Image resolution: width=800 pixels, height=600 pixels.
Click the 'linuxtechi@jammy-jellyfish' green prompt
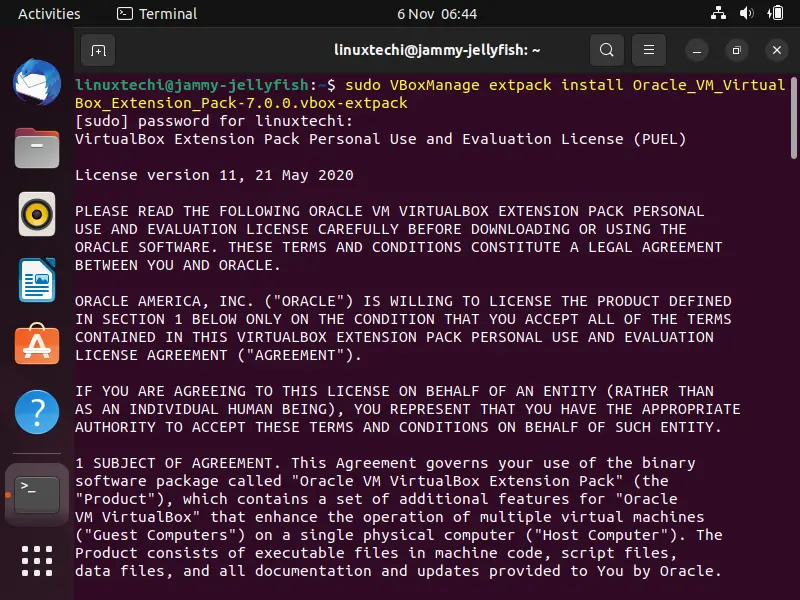coord(192,85)
